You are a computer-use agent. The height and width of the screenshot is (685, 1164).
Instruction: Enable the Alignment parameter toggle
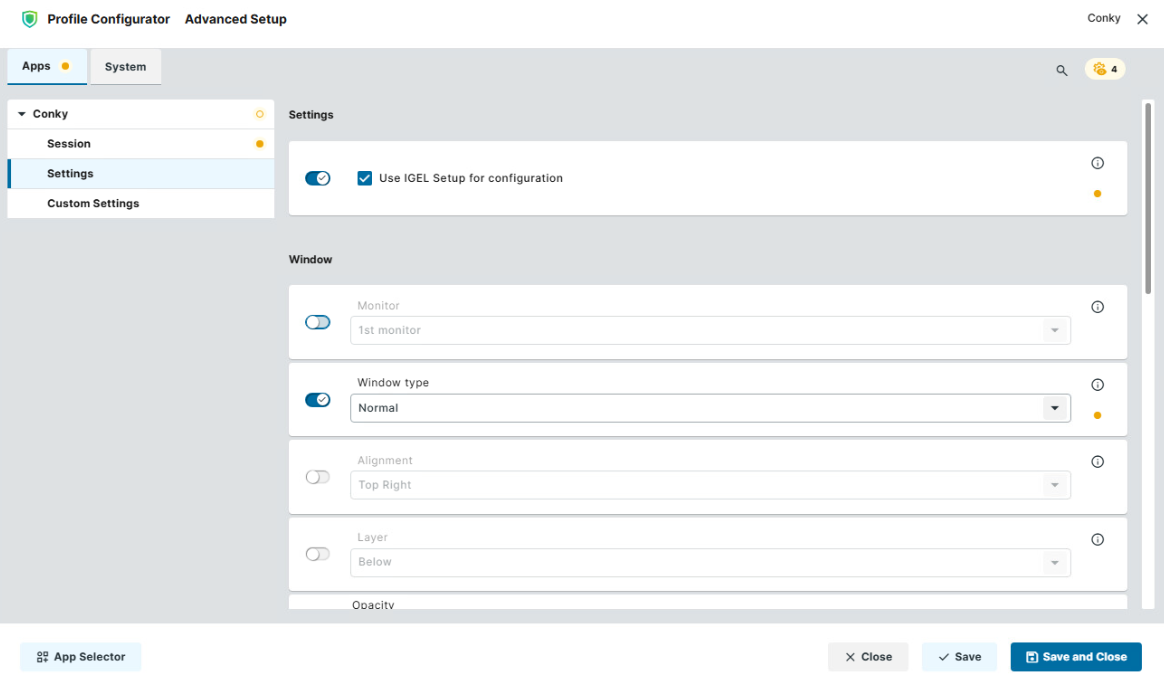point(318,477)
